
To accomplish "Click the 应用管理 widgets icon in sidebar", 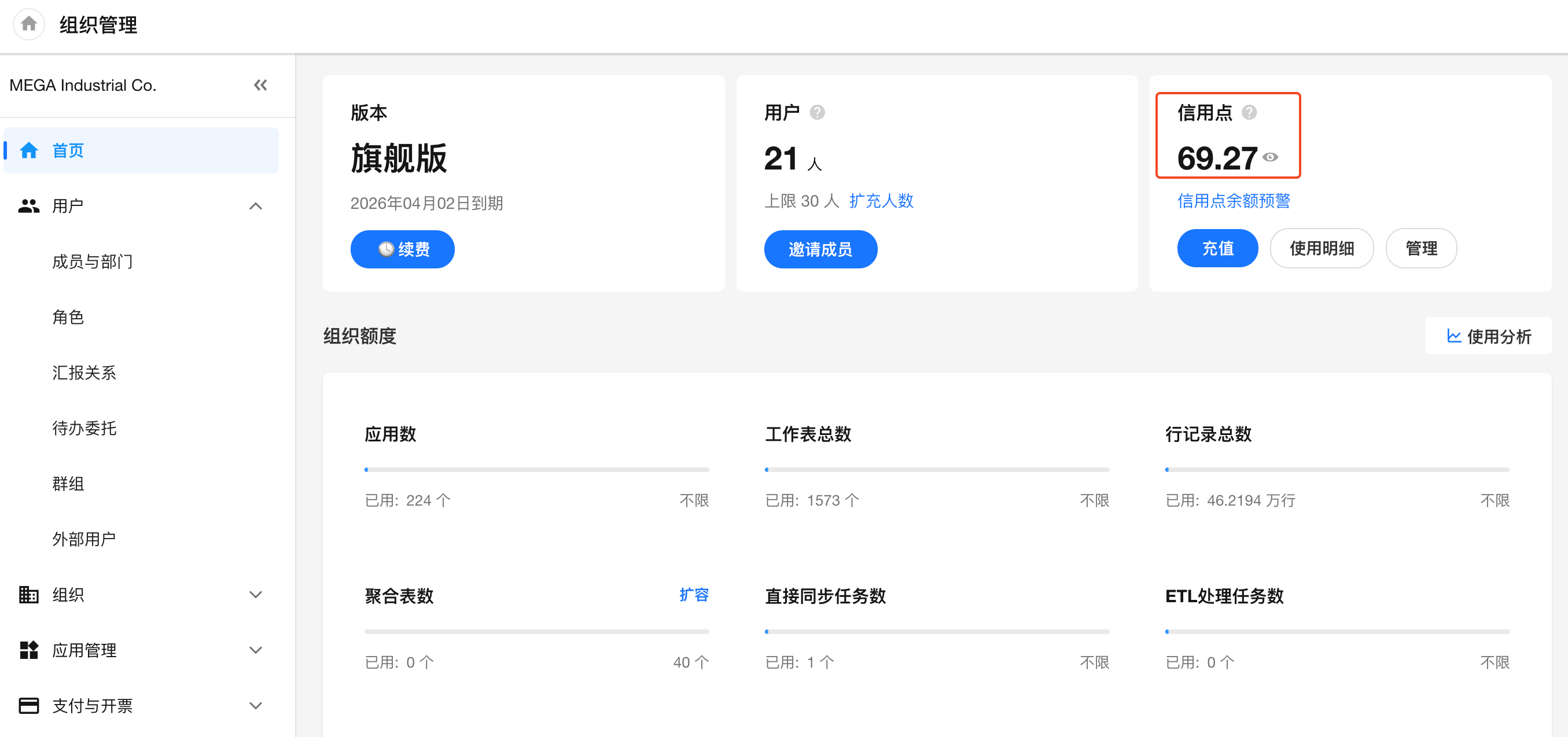I will 28,650.
